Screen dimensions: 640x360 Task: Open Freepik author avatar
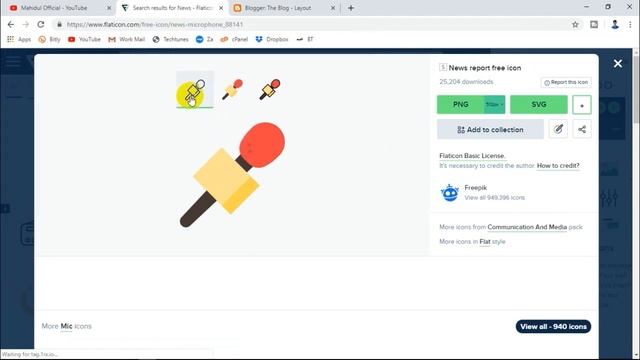(450, 193)
